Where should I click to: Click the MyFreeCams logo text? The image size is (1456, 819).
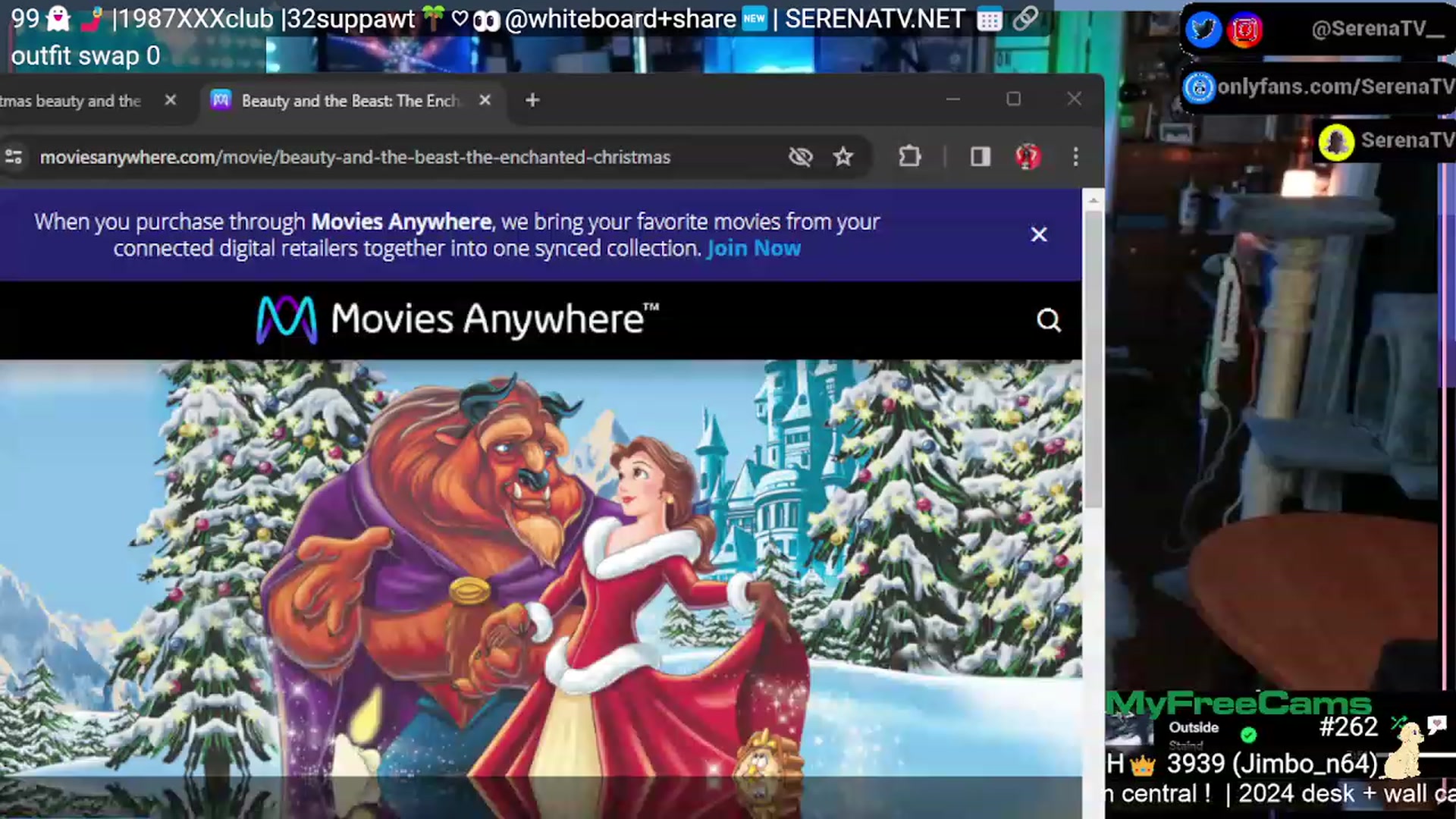1239,704
